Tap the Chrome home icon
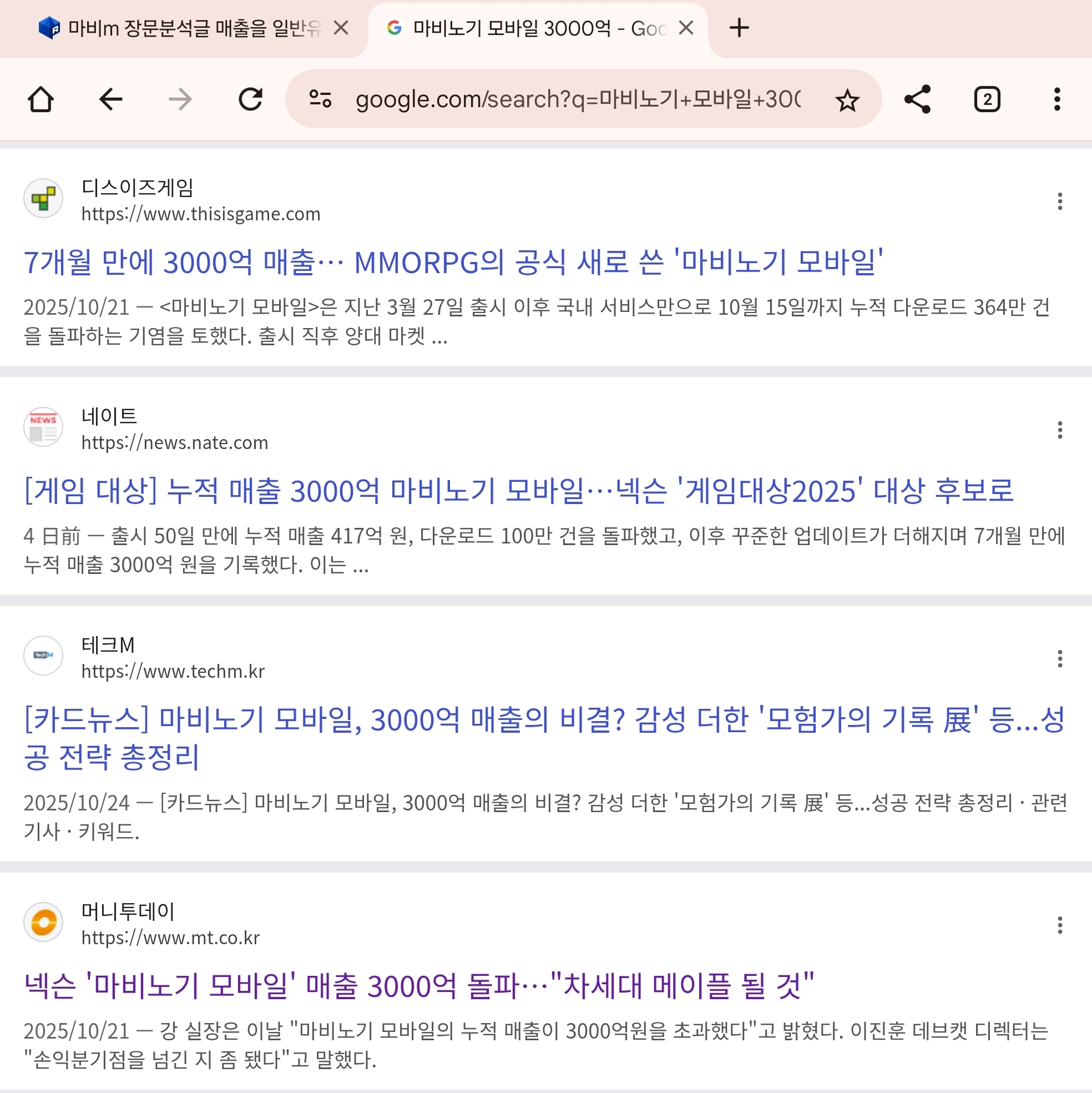The height and width of the screenshot is (1093, 1092). point(41,99)
